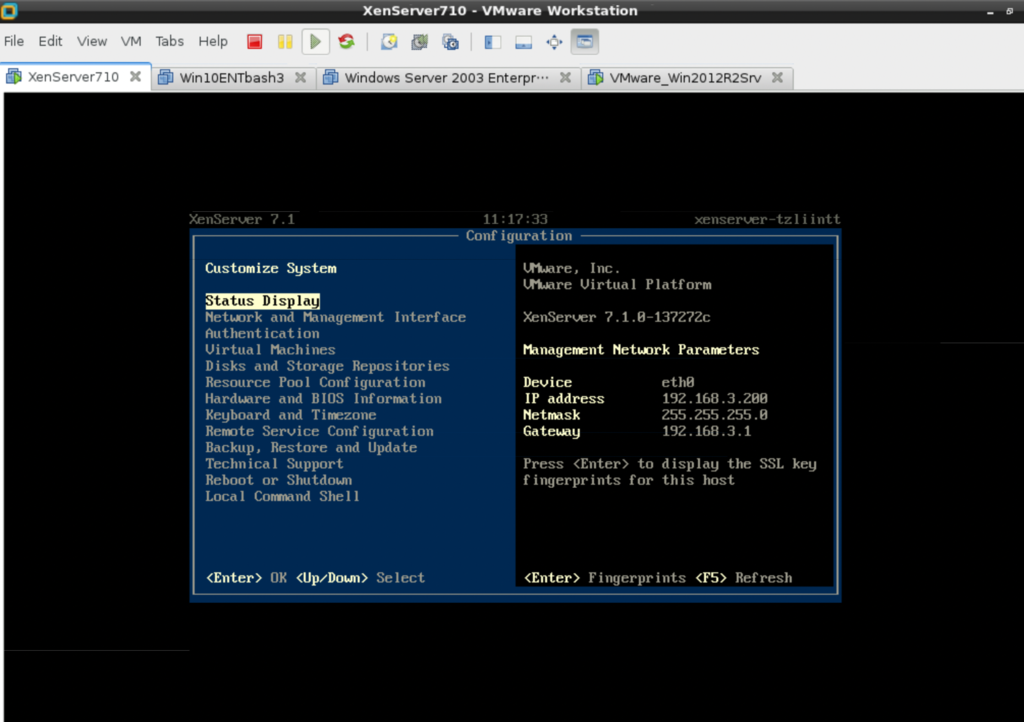Screen dimensions: 1024x722
Task: Click the red Power Off toolbar icon
Action: coord(255,42)
